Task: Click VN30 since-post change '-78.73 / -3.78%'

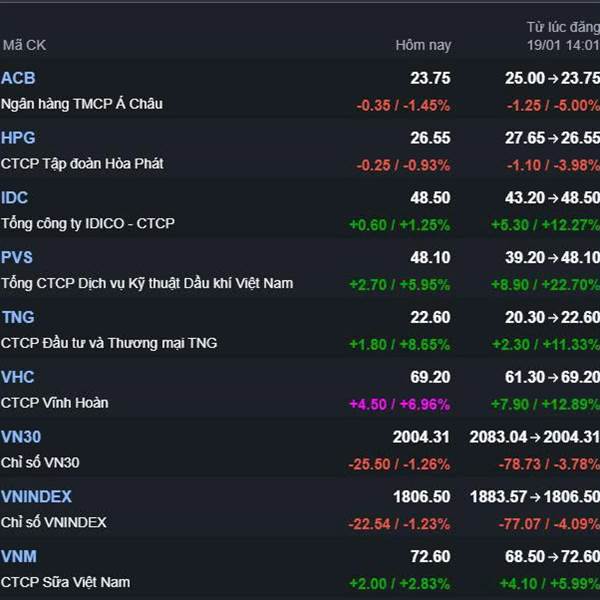Action: (x=549, y=464)
